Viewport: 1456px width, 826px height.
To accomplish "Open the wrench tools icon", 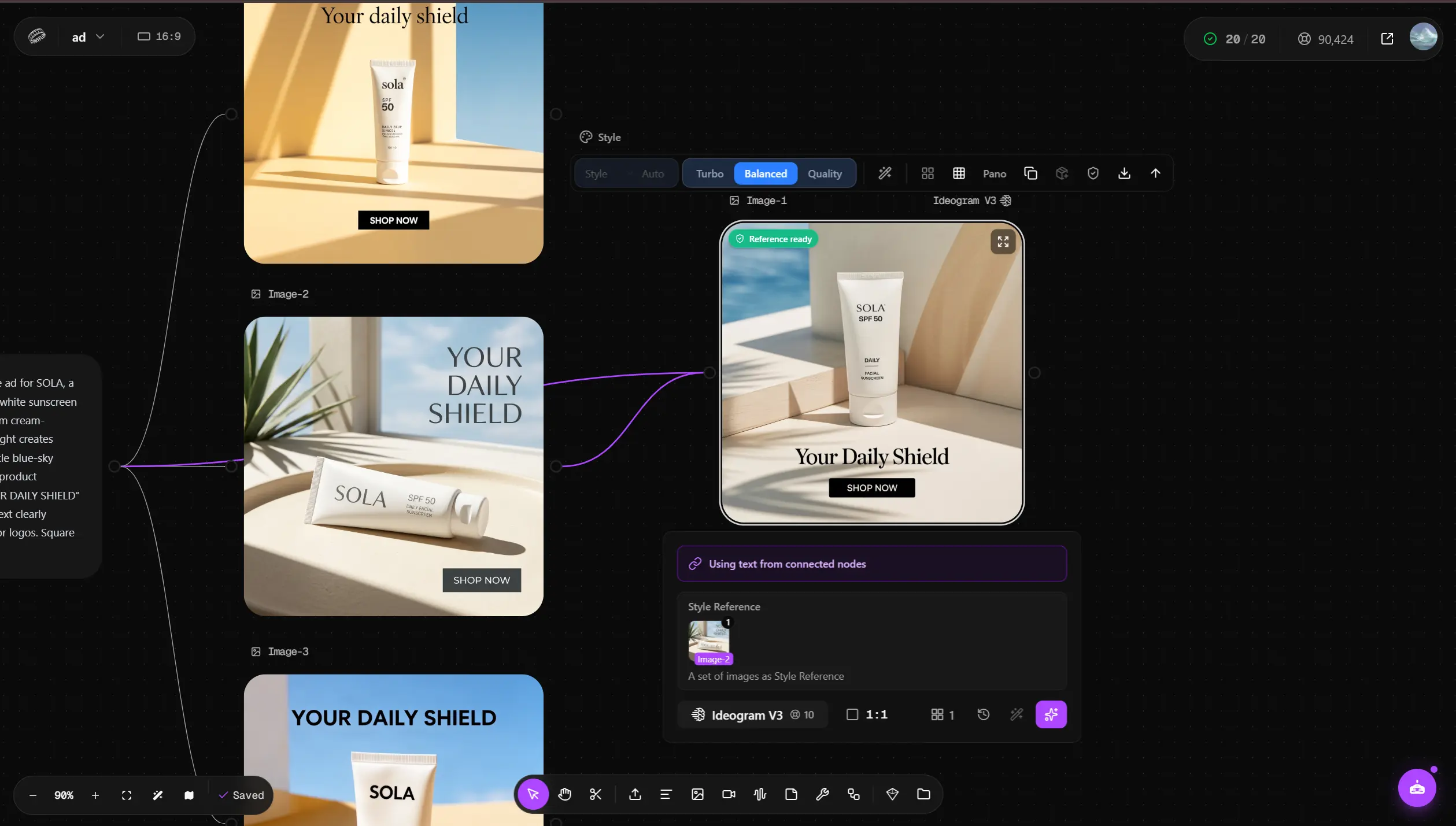I will 822,794.
